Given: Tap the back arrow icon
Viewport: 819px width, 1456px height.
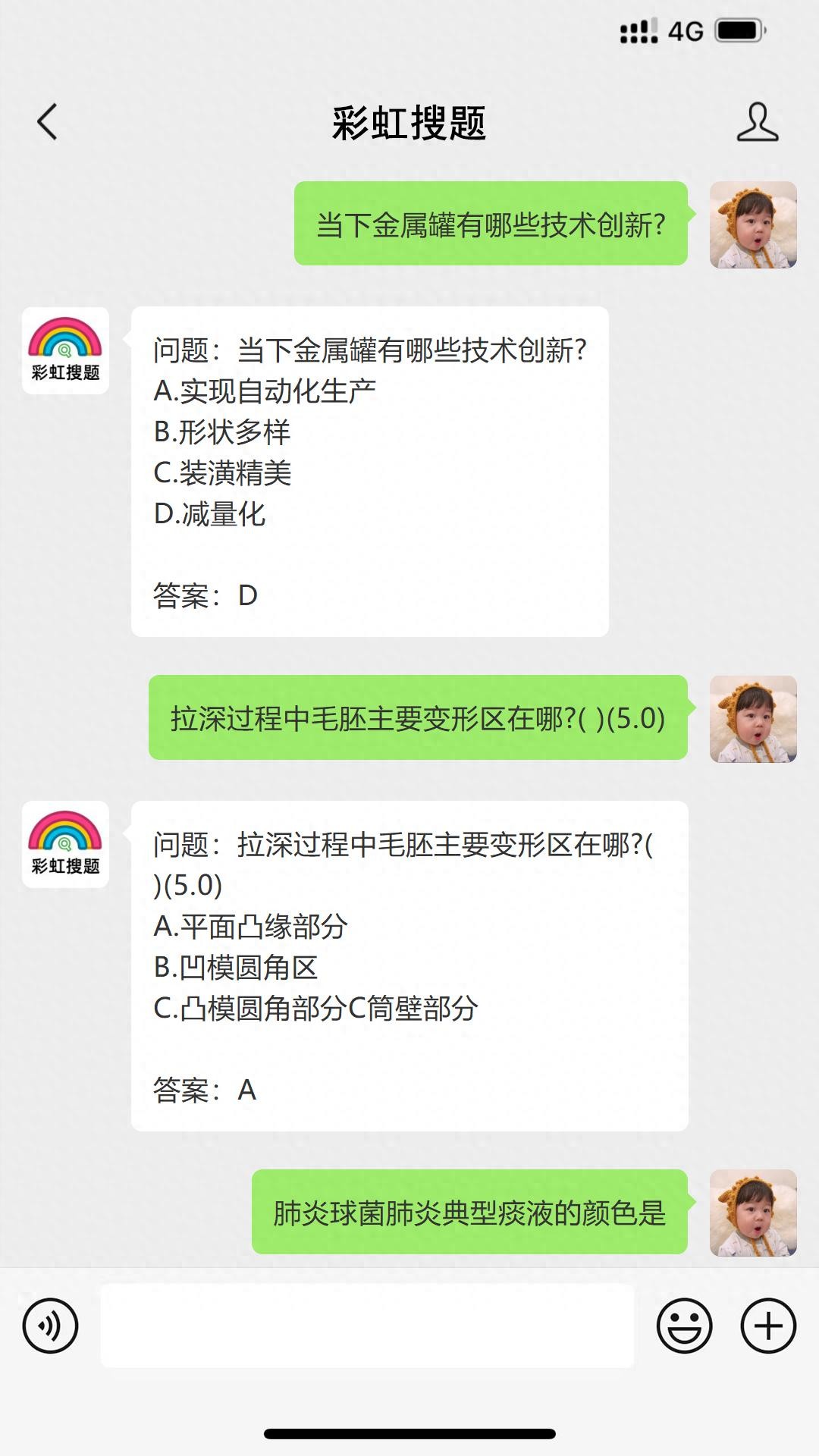Looking at the screenshot, I should click(47, 122).
